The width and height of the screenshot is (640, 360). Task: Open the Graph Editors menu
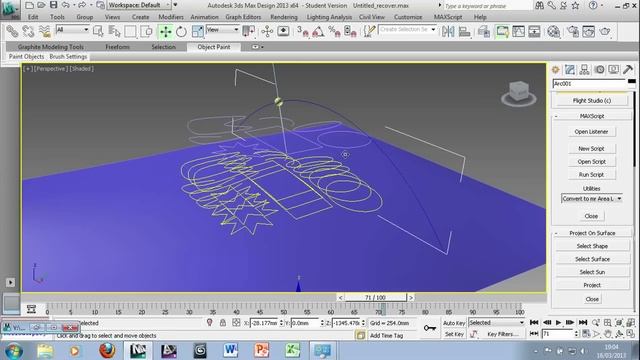click(243, 17)
